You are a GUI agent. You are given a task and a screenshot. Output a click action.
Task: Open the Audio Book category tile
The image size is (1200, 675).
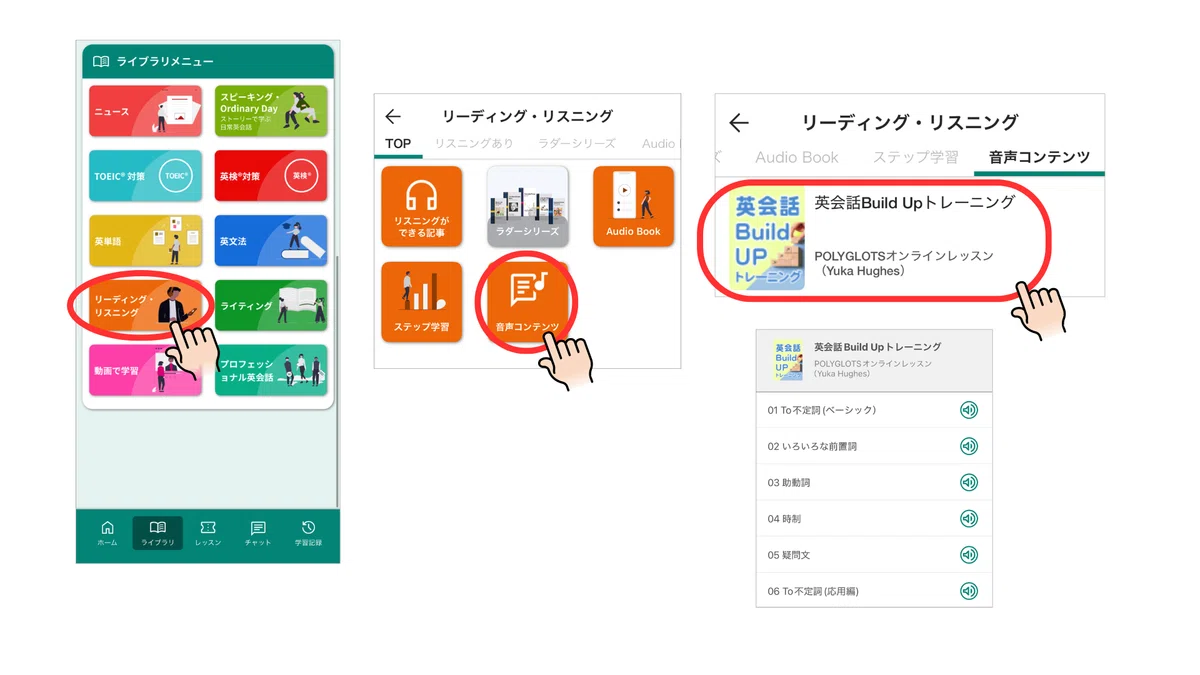click(633, 207)
